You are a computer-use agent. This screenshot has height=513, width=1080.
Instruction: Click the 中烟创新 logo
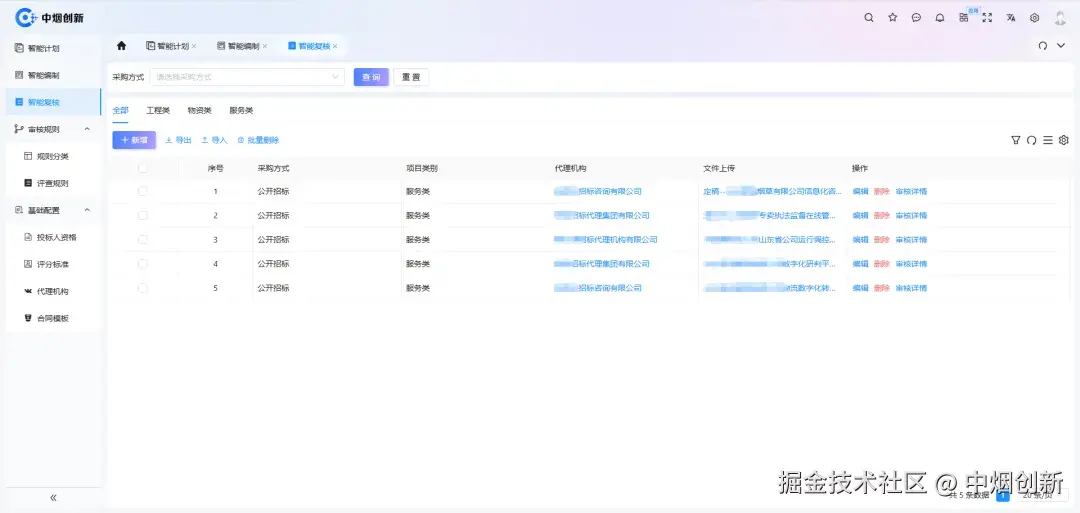pos(50,18)
